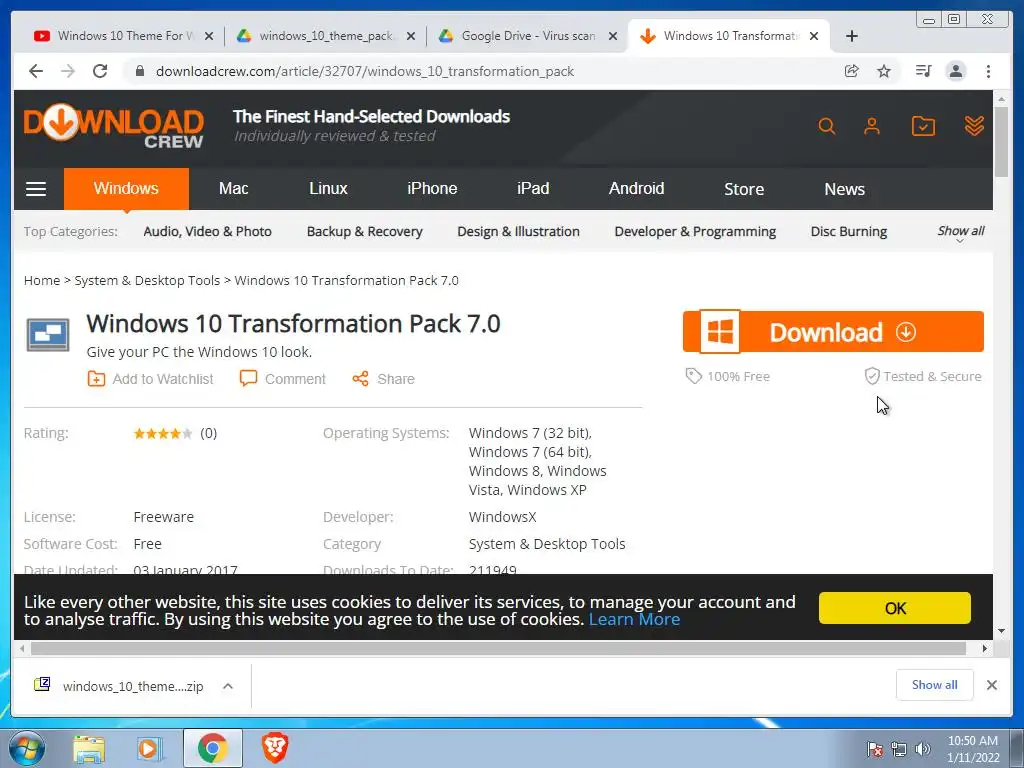1024x768 pixels.
Task: Click the orange Download button
Action: click(x=833, y=332)
